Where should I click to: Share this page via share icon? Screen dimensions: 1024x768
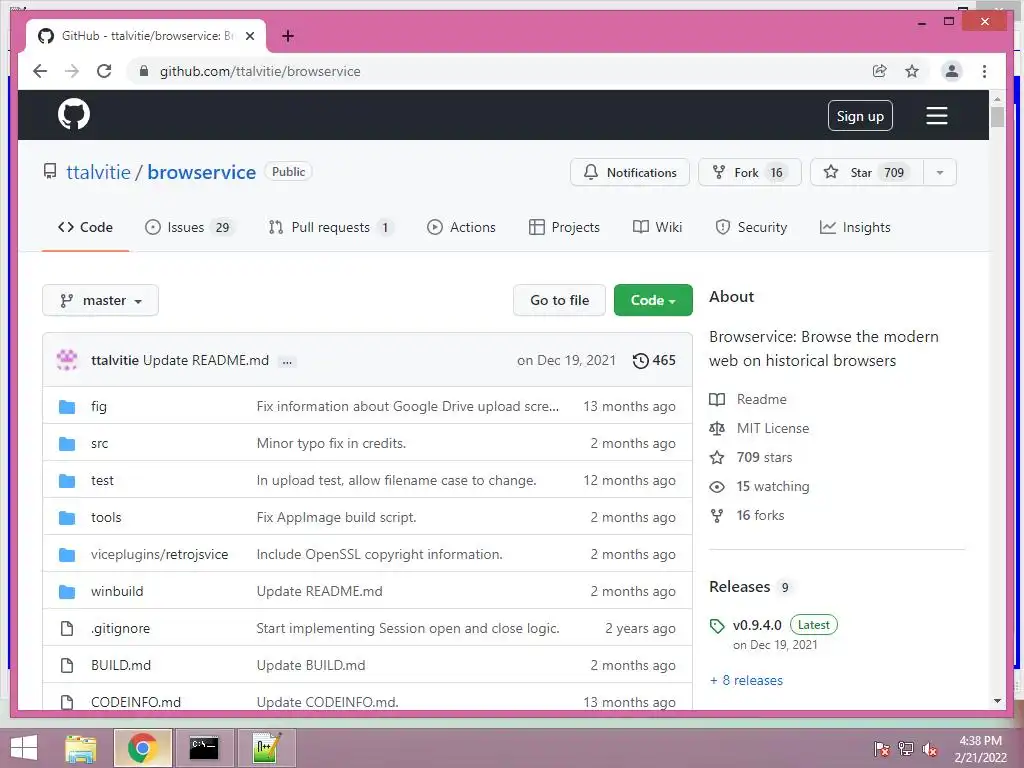[880, 71]
